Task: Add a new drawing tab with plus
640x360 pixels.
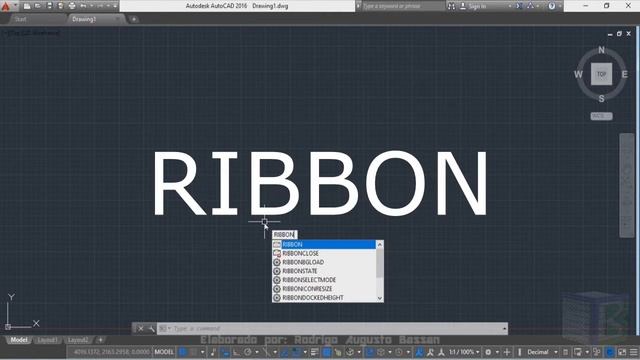Action: 133,19
